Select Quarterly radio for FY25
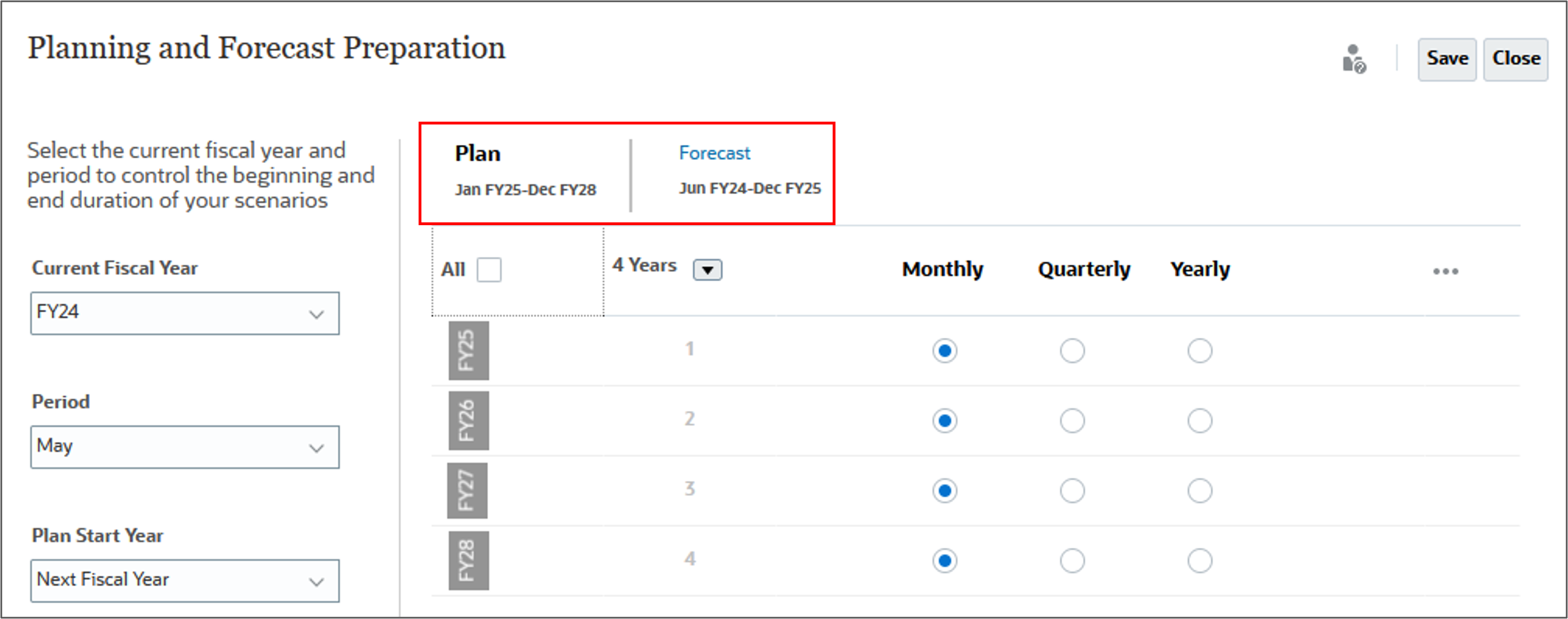The height and width of the screenshot is (619, 1568). point(1072,351)
